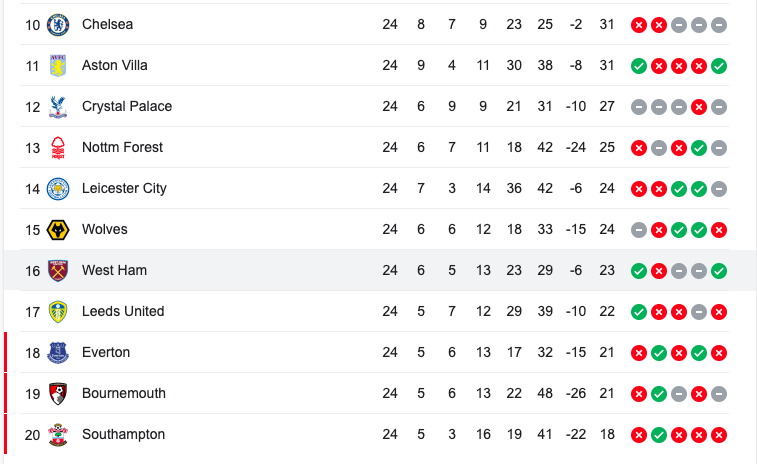Open the Wolves team name link
The height and width of the screenshot is (464, 757).
(105, 229)
